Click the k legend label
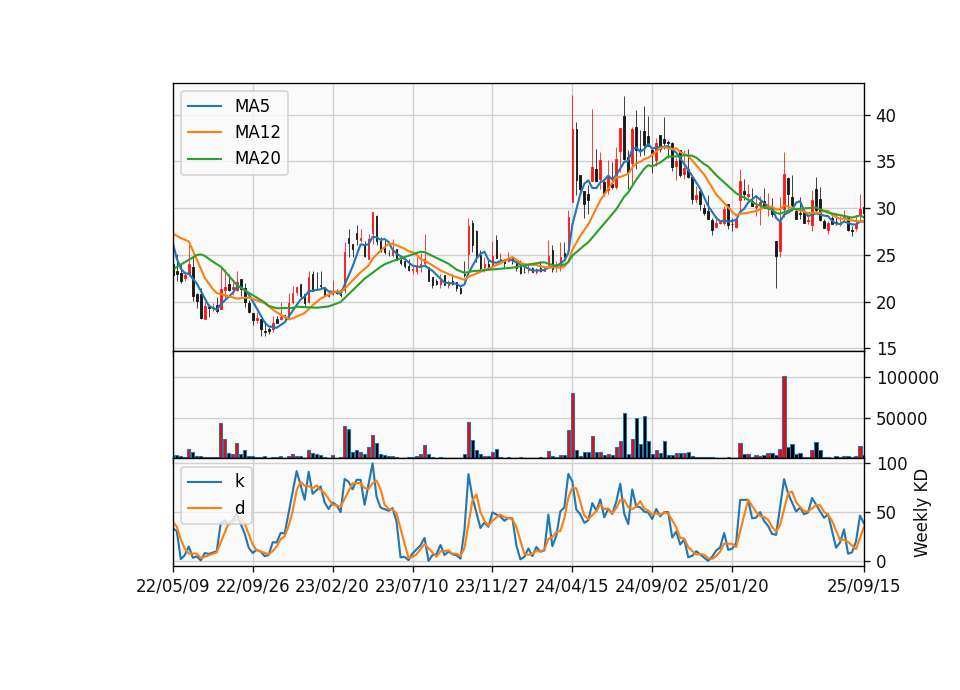 (239, 481)
